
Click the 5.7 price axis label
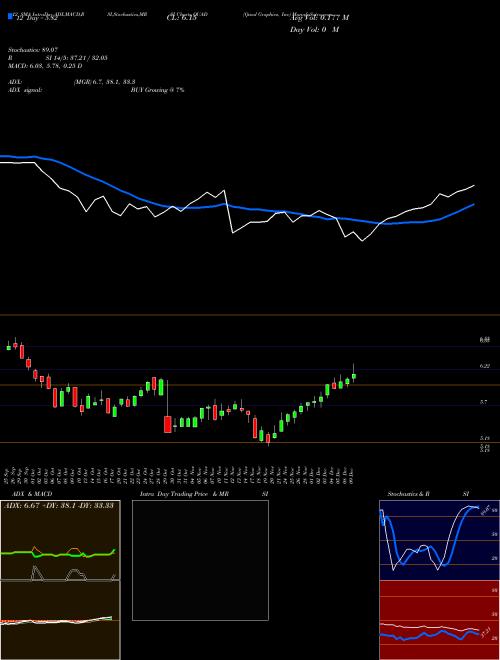[x=484, y=402]
